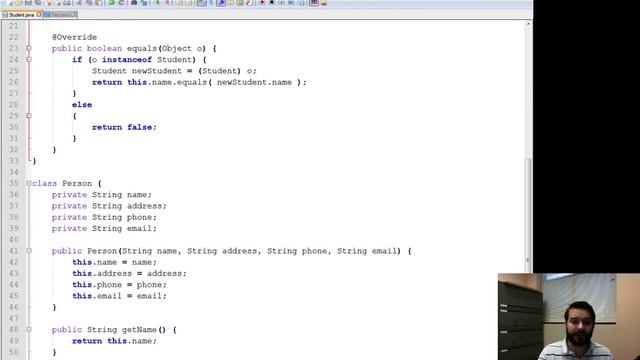Click the Undo toolbar icon
640x360 pixels.
click(x=111, y=3)
